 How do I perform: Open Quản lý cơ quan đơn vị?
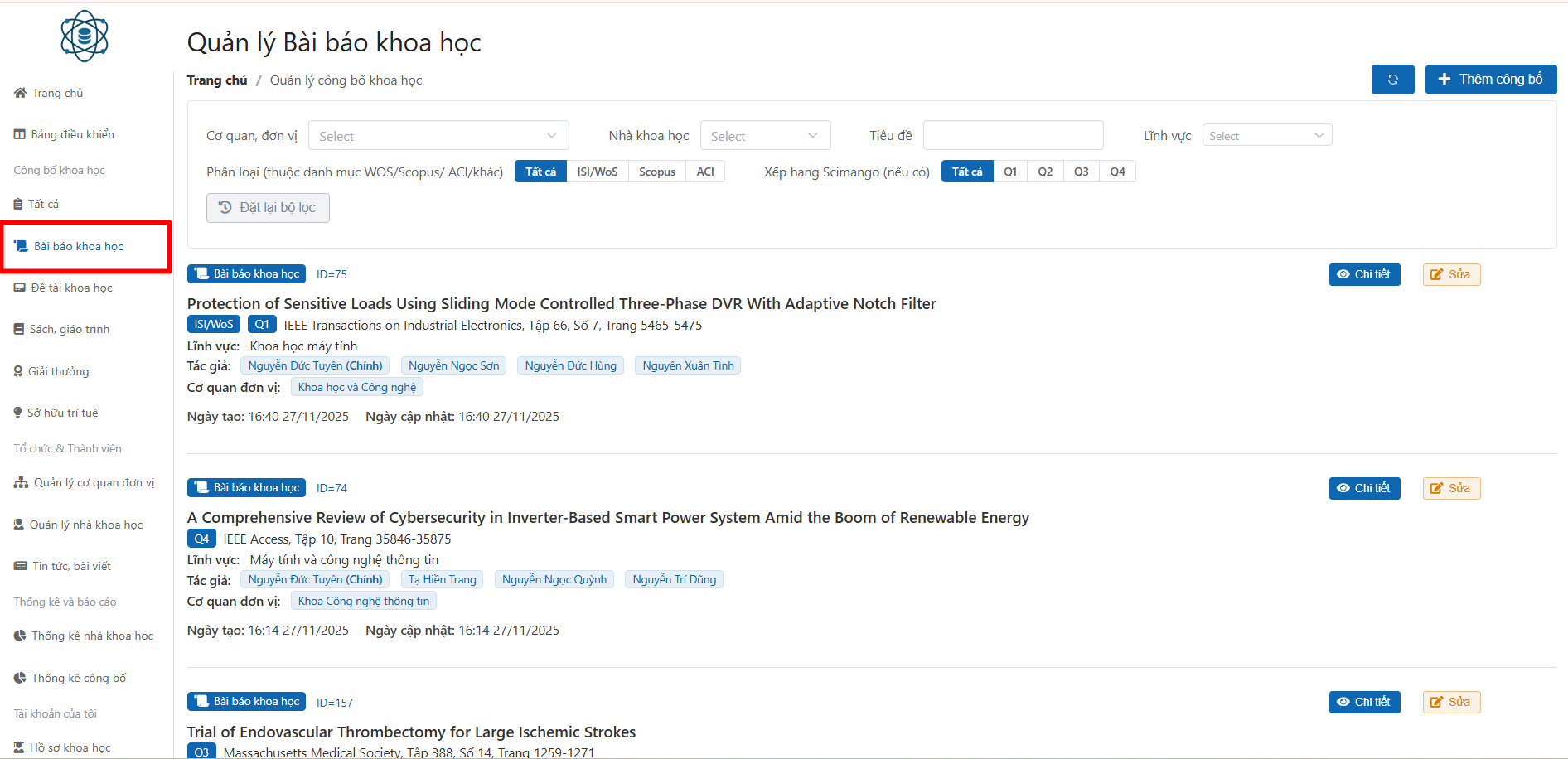click(94, 482)
